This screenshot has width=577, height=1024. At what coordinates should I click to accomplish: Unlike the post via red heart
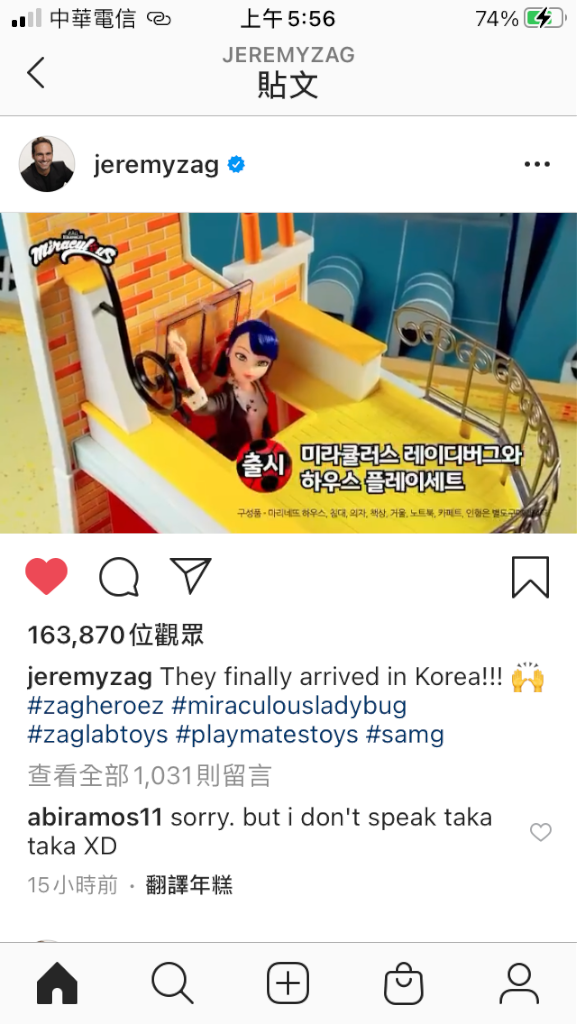(x=46, y=577)
